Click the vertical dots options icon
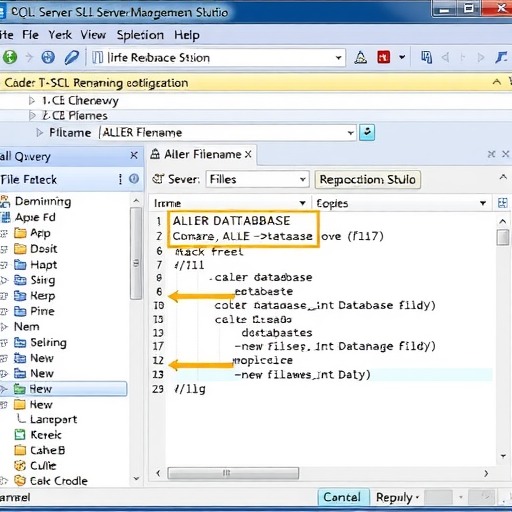 [120, 179]
